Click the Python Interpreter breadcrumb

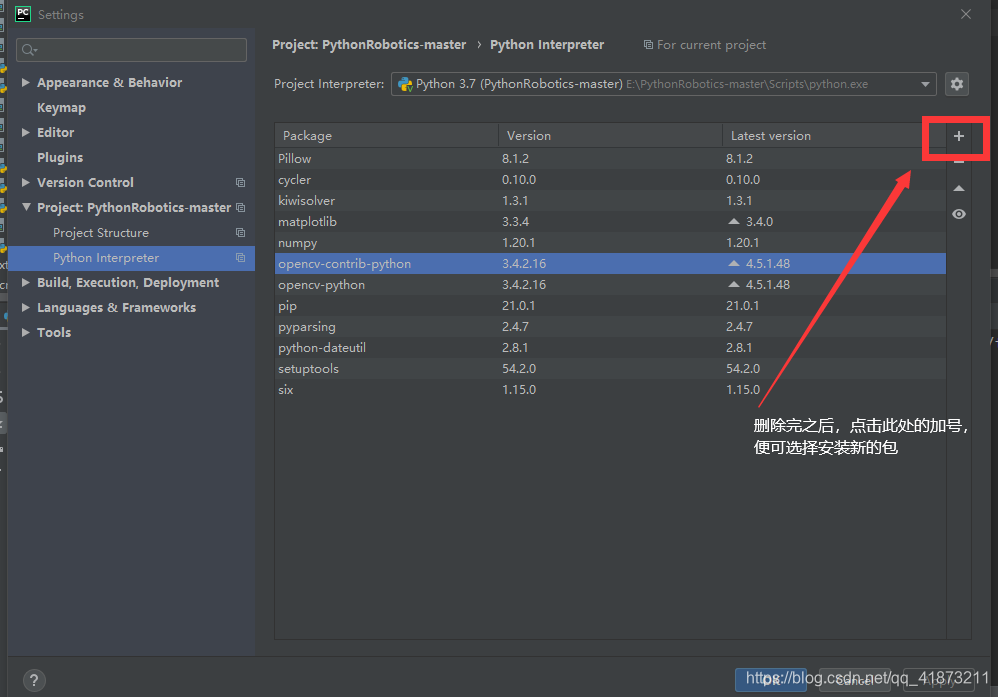click(x=547, y=45)
